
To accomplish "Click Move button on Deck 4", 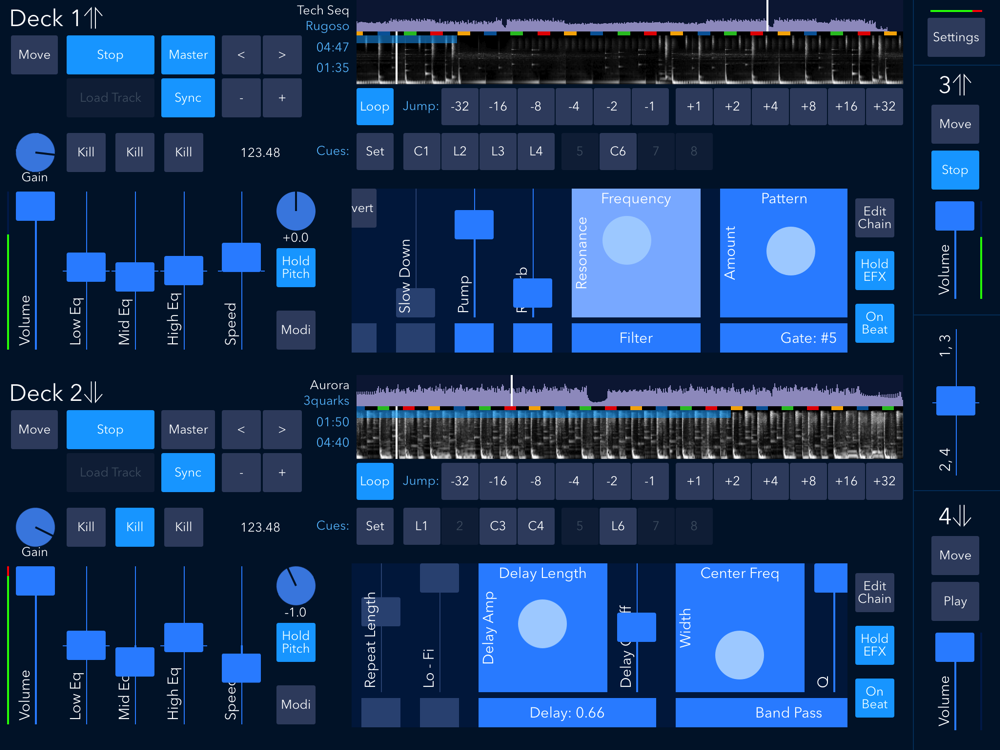I will coord(955,555).
